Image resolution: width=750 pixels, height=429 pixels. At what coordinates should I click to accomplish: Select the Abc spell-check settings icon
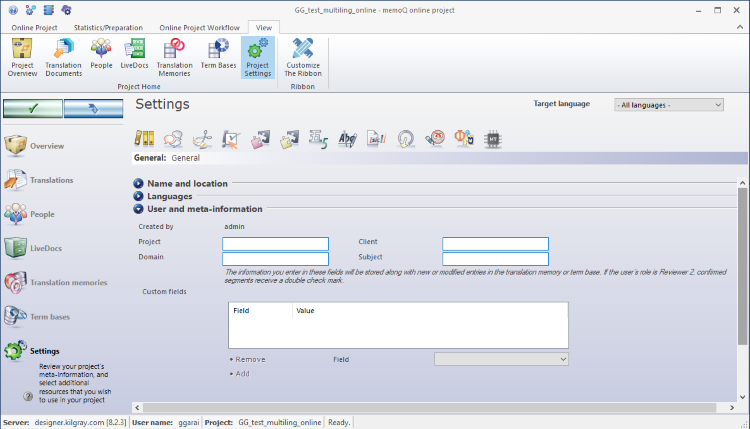click(348, 138)
